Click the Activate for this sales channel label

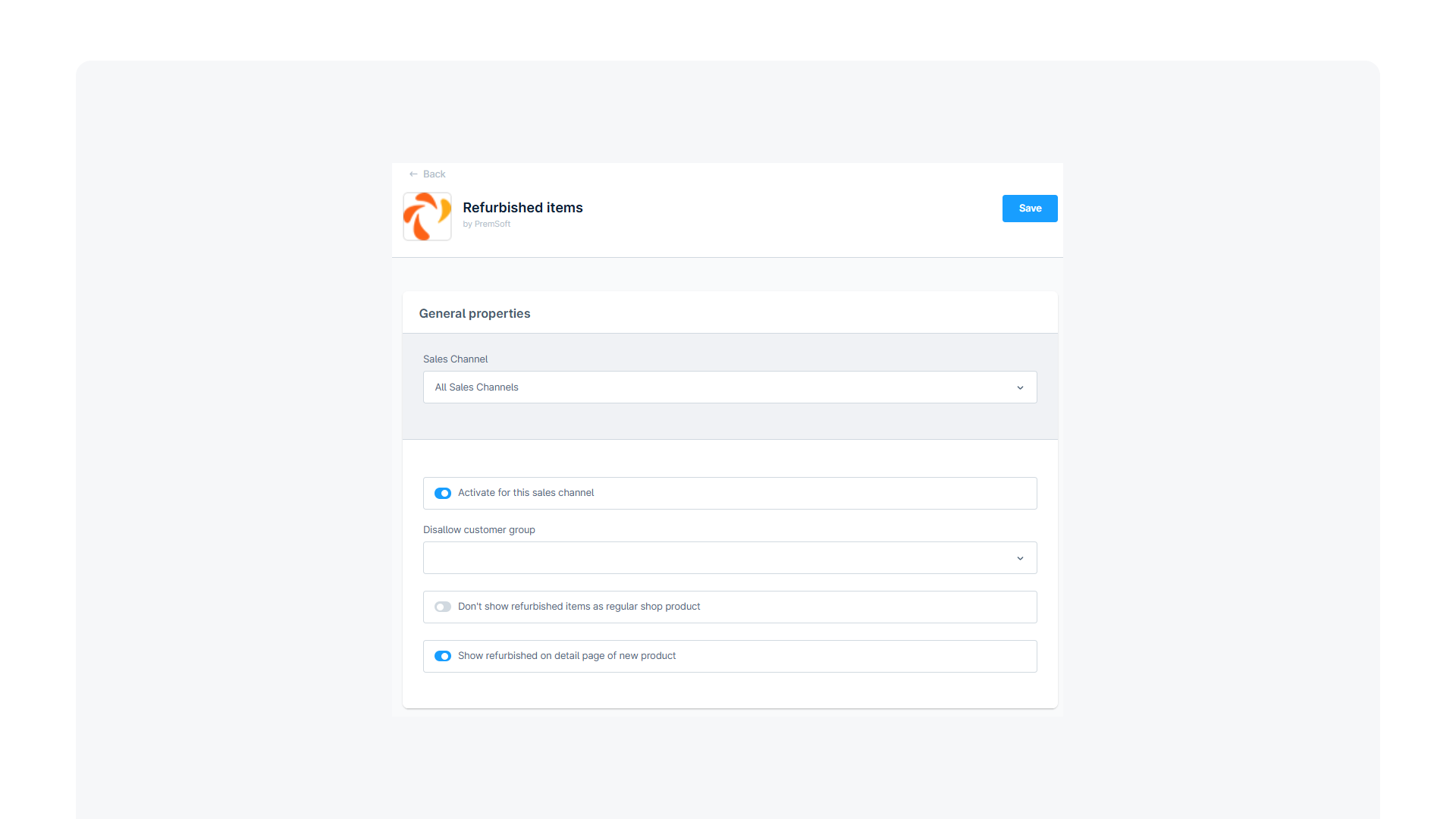[x=526, y=493]
